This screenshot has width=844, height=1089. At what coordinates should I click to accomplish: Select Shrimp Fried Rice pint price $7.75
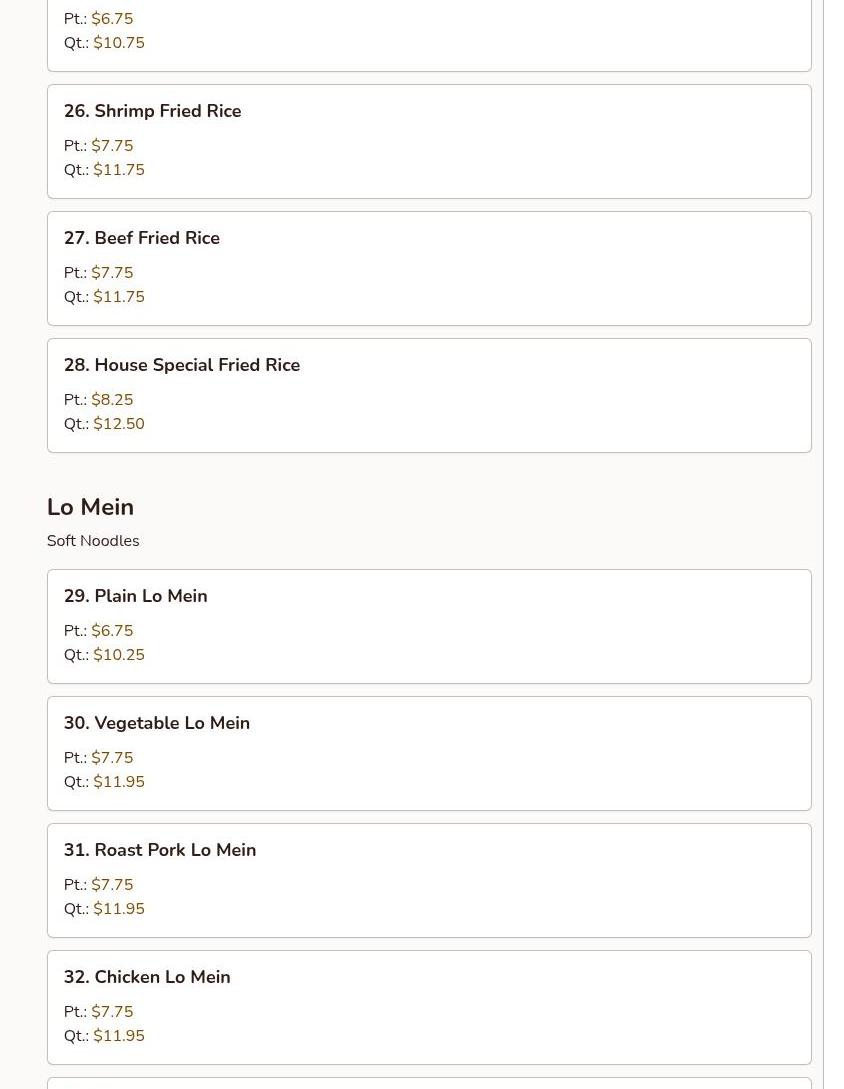(x=112, y=146)
